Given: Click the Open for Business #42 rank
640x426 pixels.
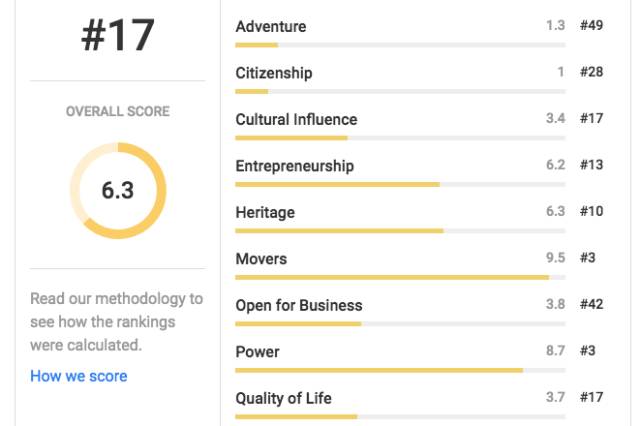Looking at the screenshot, I should [591, 304].
